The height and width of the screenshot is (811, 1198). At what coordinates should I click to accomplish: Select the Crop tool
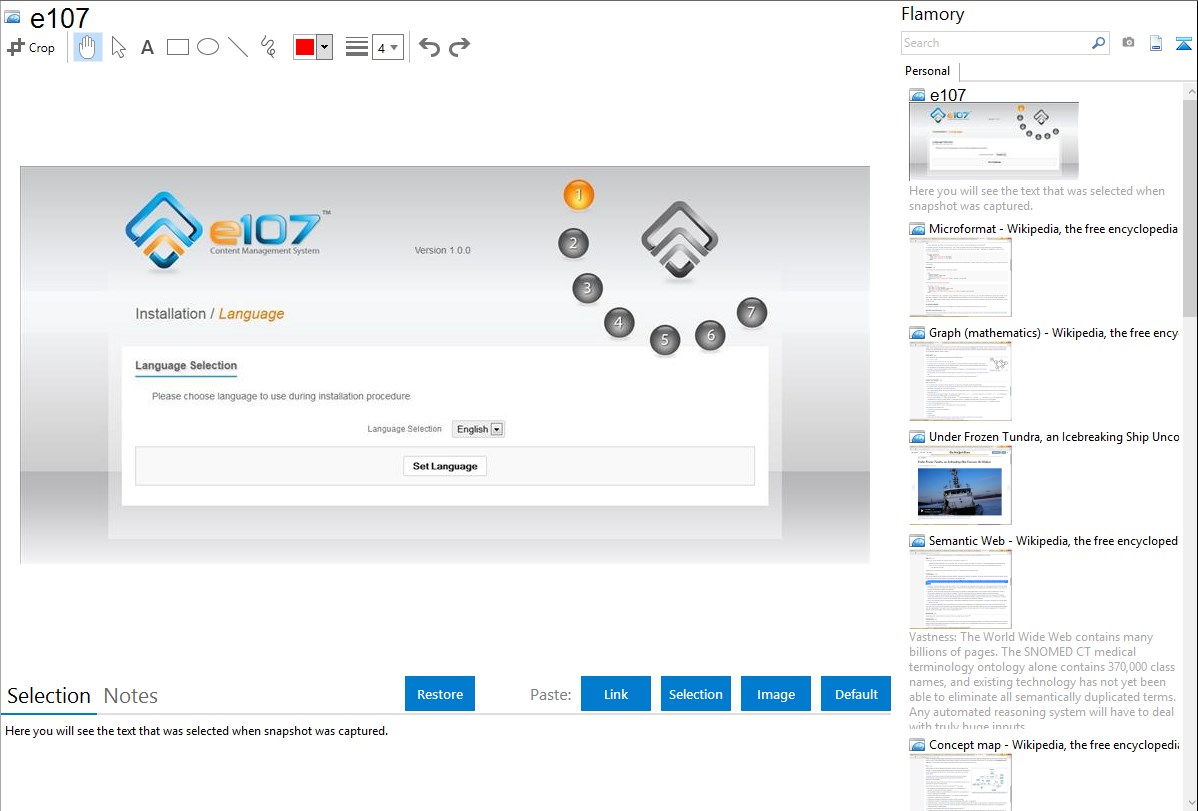point(31,47)
